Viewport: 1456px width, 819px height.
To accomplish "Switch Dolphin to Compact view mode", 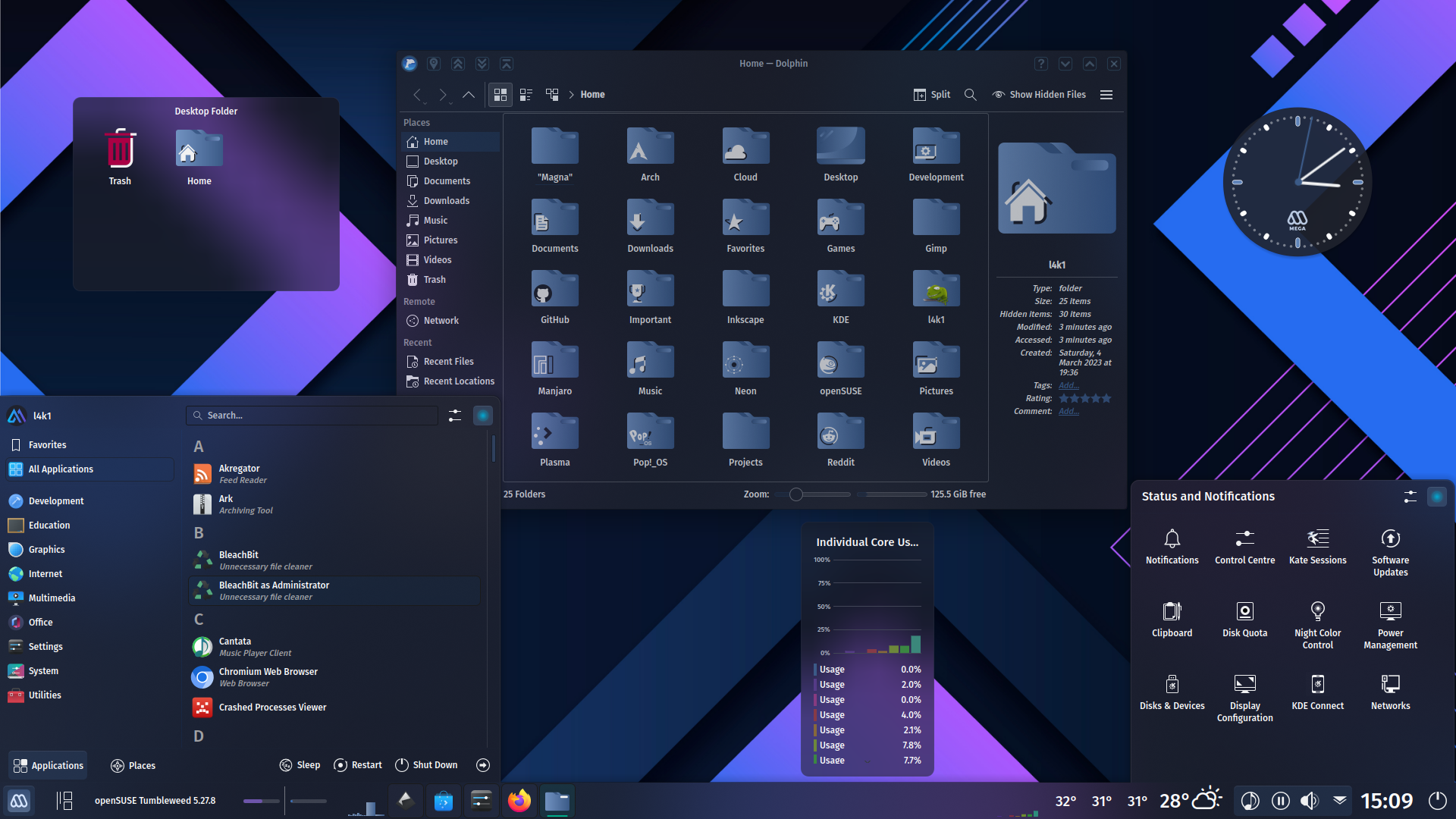I will coord(526,95).
